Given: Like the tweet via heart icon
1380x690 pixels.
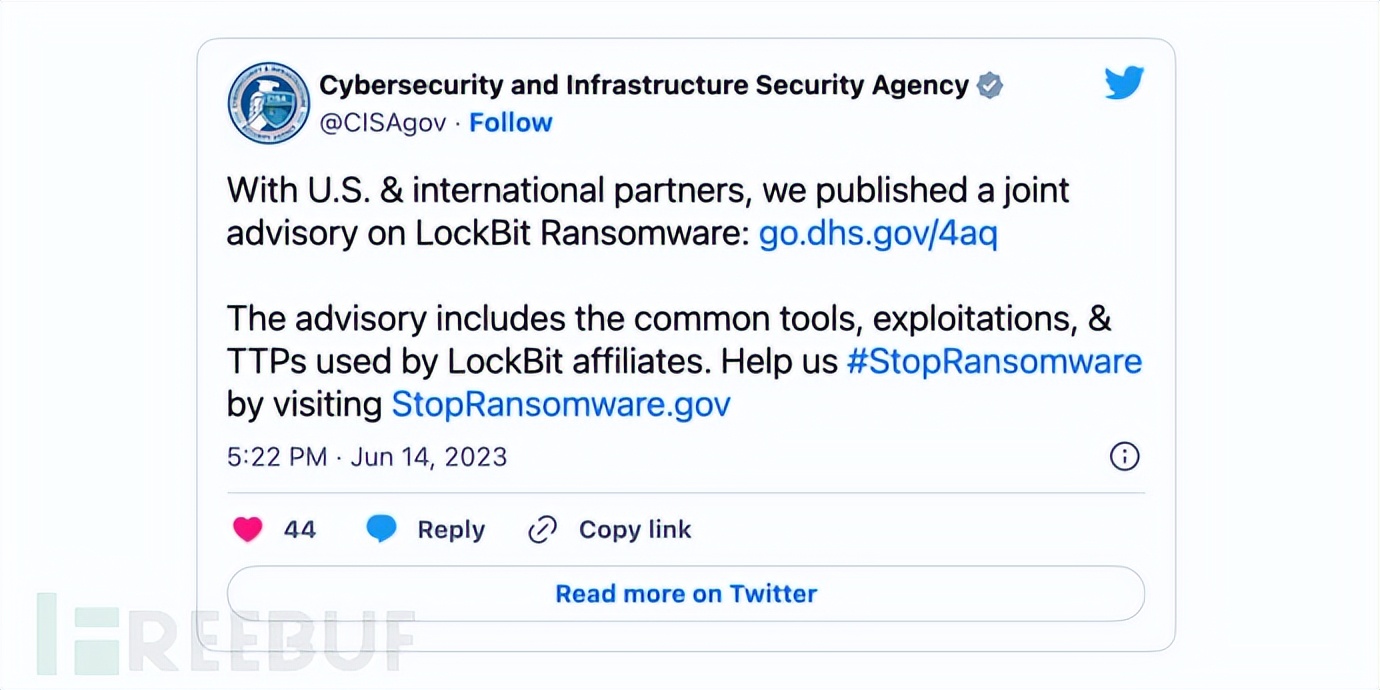Looking at the screenshot, I should (x=247, y=529).
